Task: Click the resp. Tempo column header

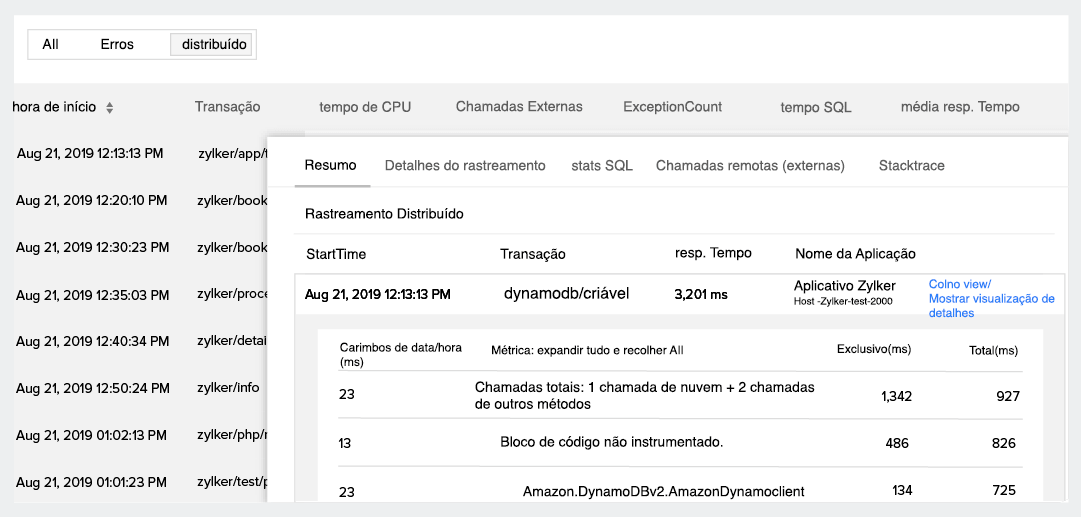Action: [x=713, y=253]
